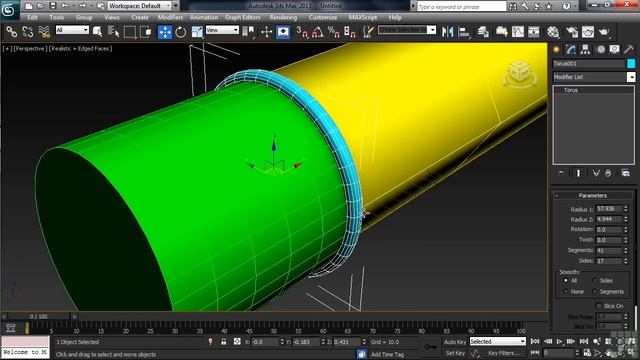The height and width of the screenshot is (360, 640).
Task: Select Smooth 'Segments' radio button
Action: point(594,291)
